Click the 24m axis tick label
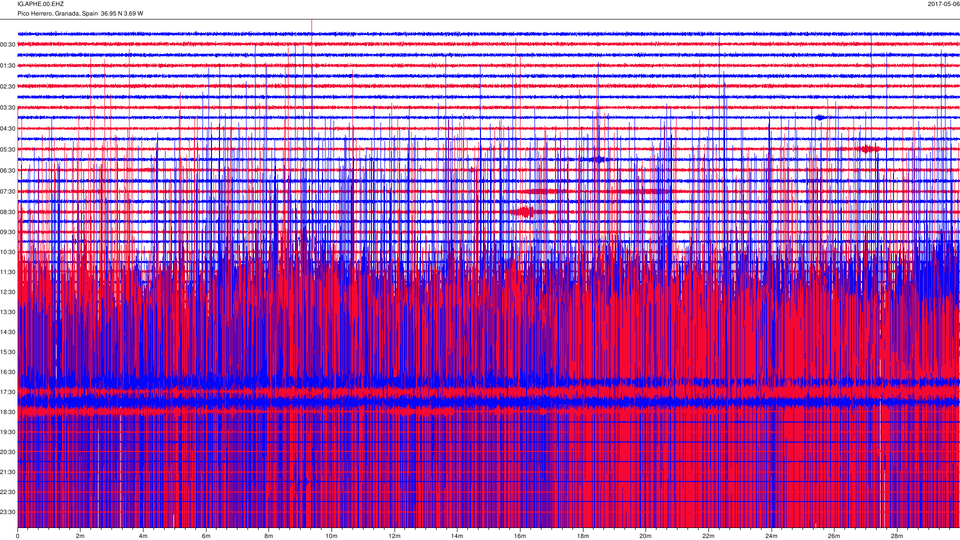The width and height of the screenshot is (960, 540). pyautogui.click(x=771, y=536)
